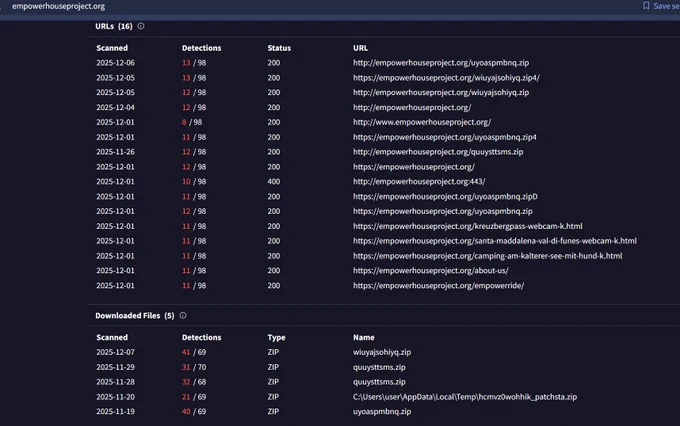Viewport: 680px width, 426px height.
Task: Click the URL column header
Action: [360, 48]
